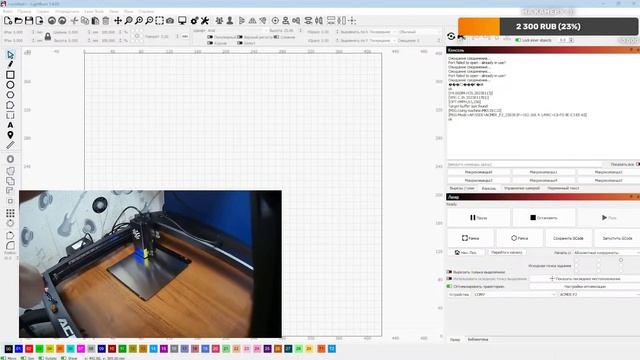Image resolution: width=640 pixels, height=360 pixels.
Task: Click the laser camera video overlay
Action: tap(150, 264)
